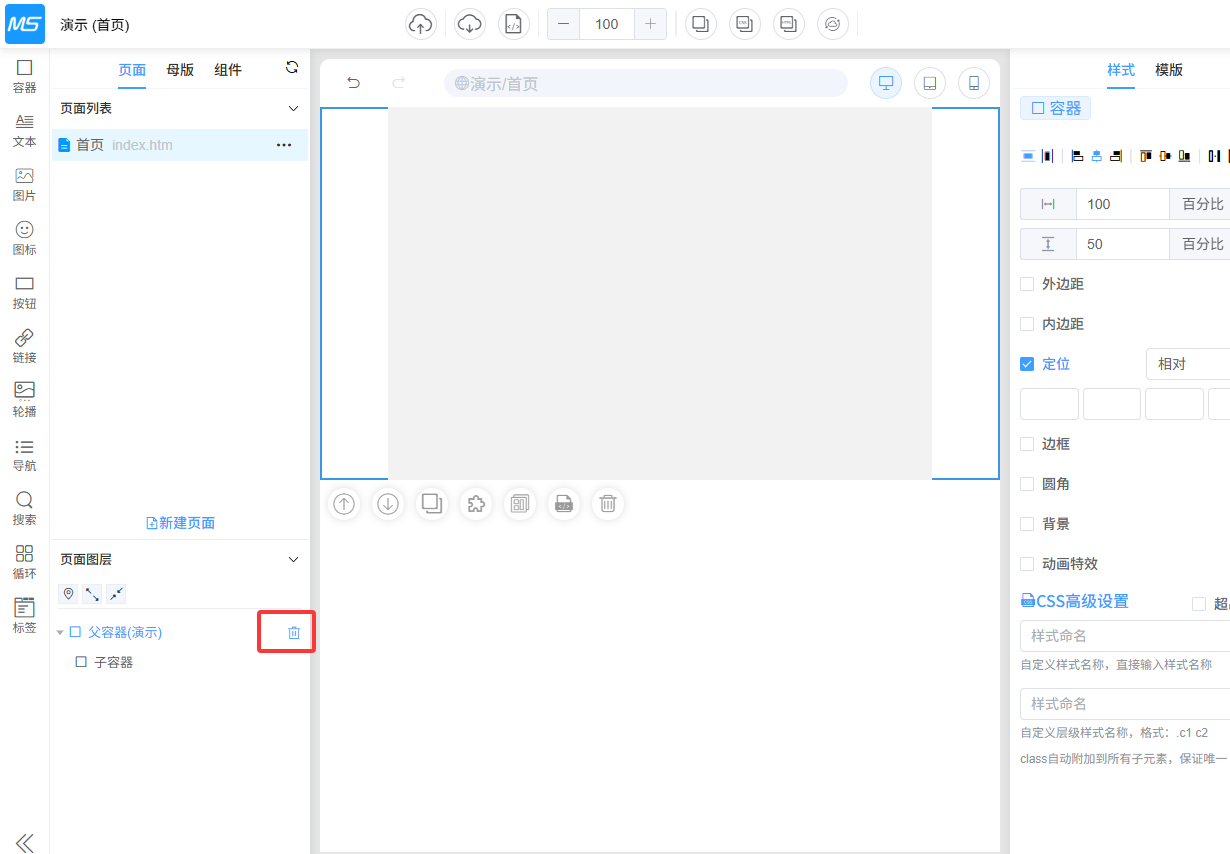The image size is (1230, 854).
Task: Select the 轮播 carousel component in sidebar
Action: (24, 398)
